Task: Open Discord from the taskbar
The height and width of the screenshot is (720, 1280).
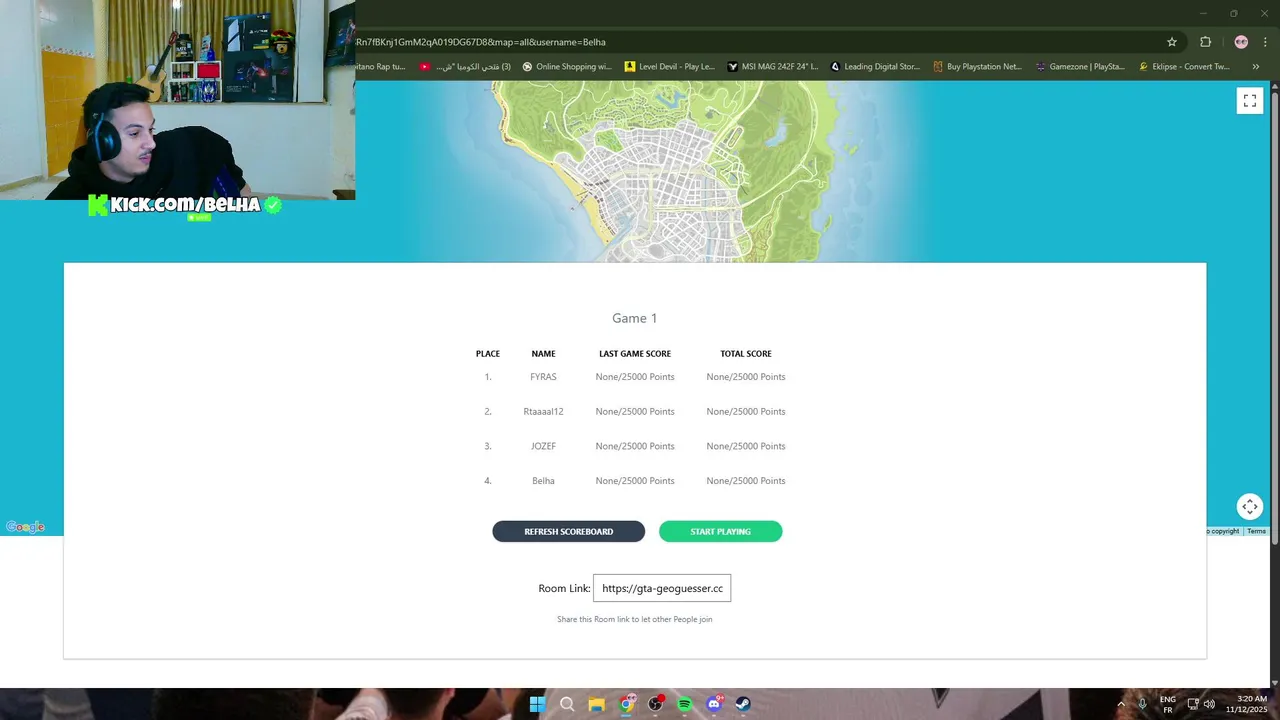Action: [714, 704]
